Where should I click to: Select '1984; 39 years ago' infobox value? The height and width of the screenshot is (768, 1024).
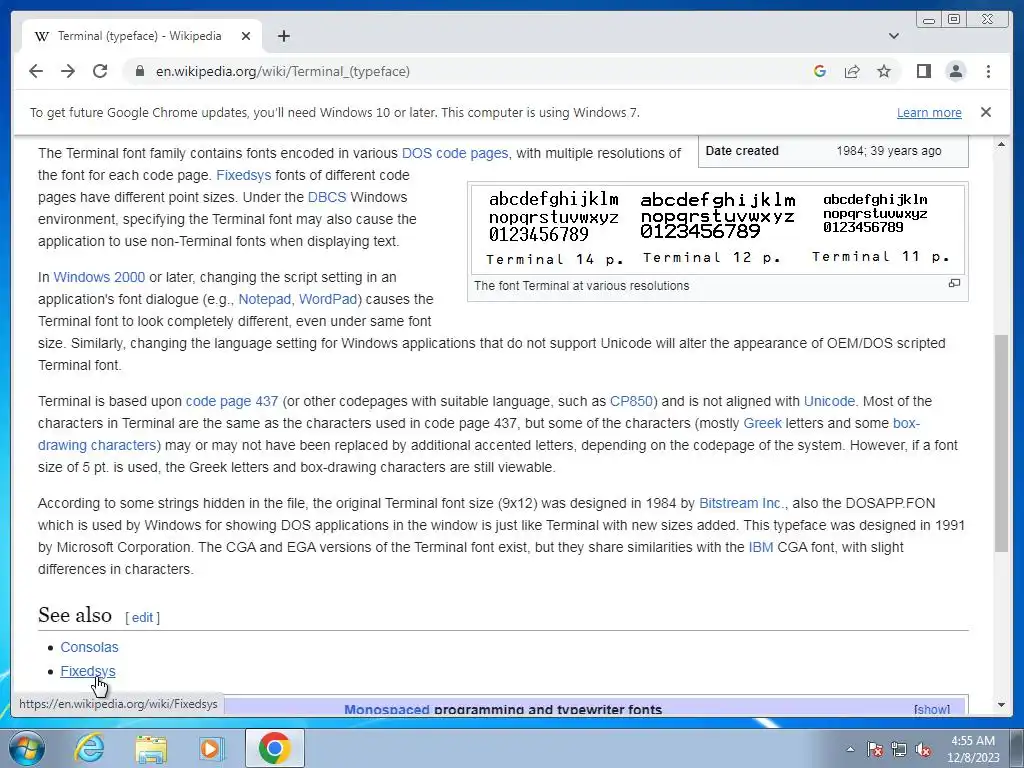[x=889, y=151]
